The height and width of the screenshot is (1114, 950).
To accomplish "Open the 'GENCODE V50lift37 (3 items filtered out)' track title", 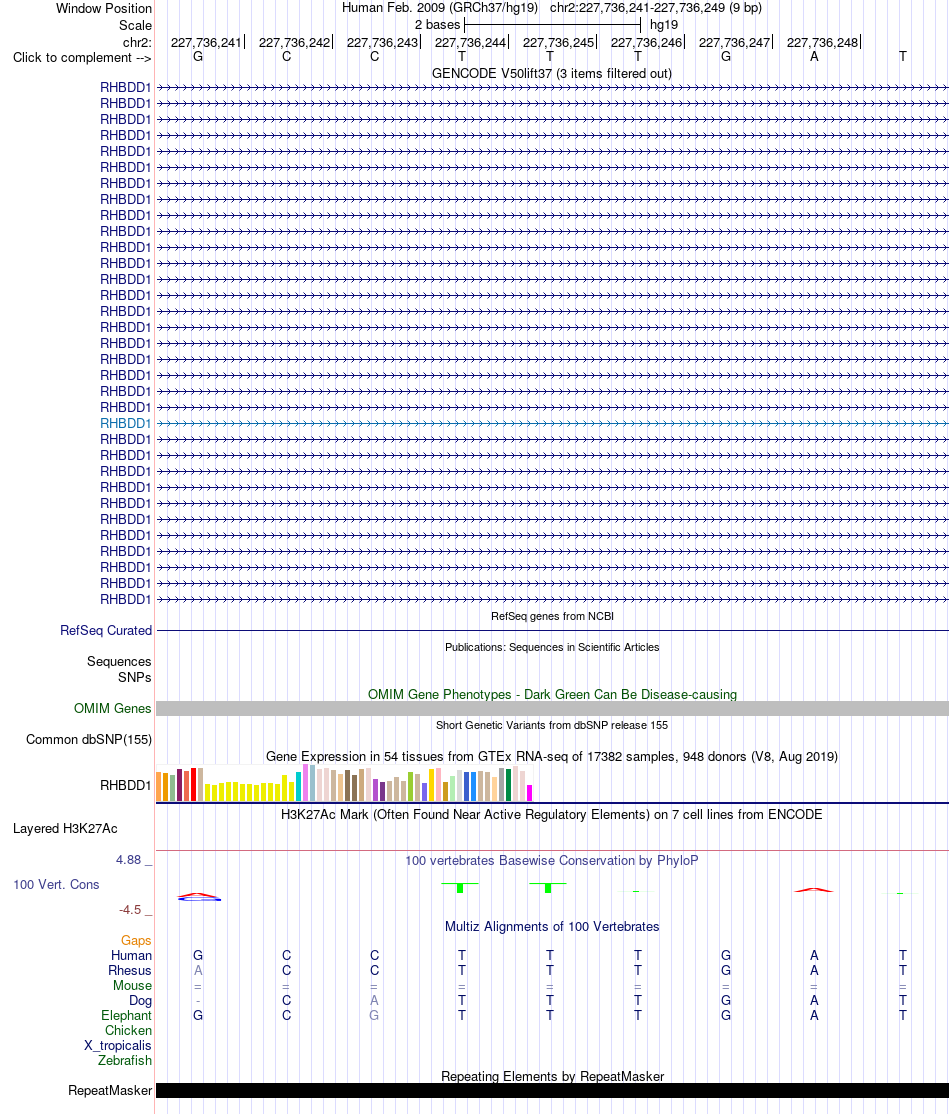I will coord(552,73).
